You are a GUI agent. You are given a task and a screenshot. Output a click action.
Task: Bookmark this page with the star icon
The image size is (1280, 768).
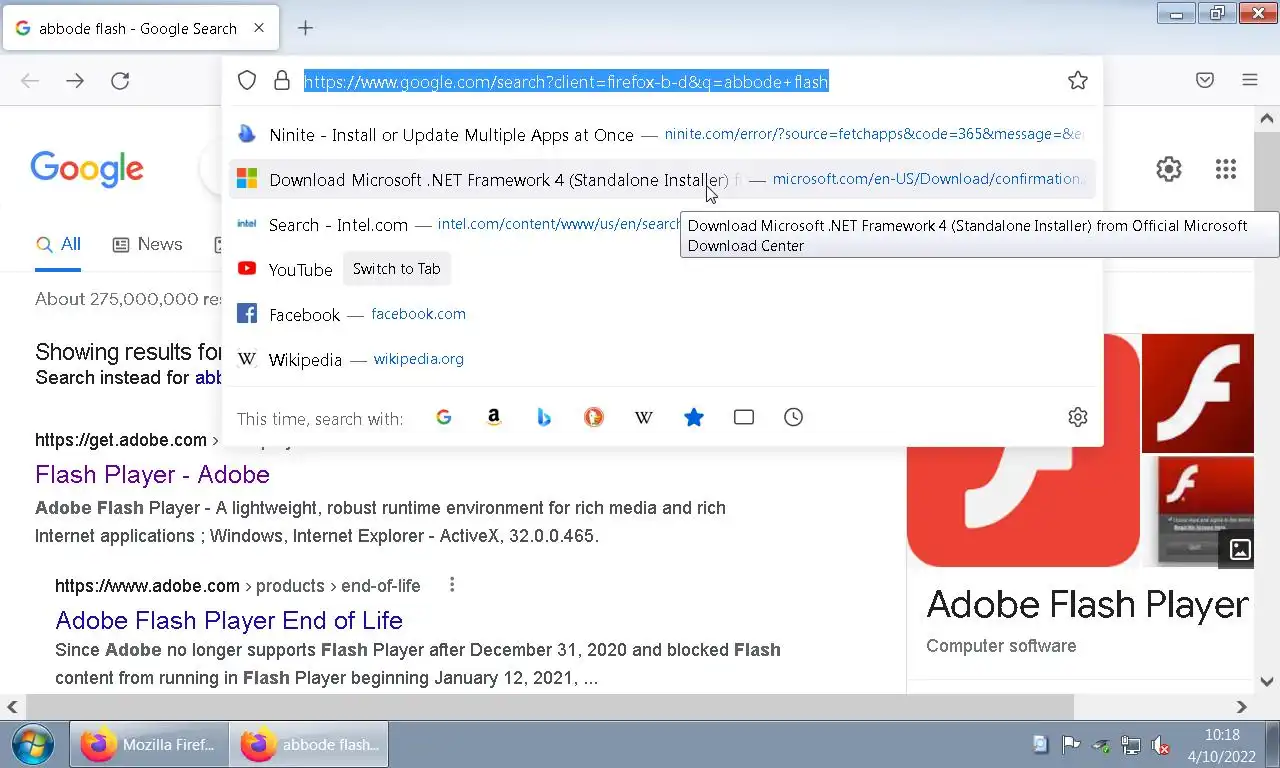tap(1077, 81)
